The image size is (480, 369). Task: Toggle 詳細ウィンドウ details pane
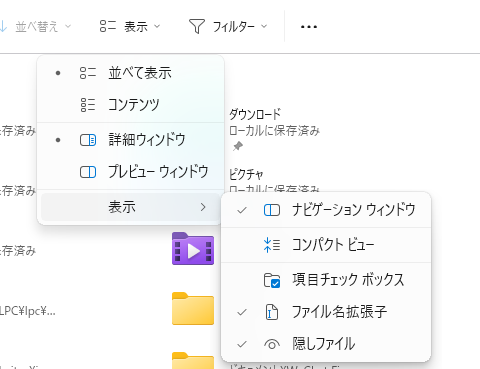click(x=130, y=140)
